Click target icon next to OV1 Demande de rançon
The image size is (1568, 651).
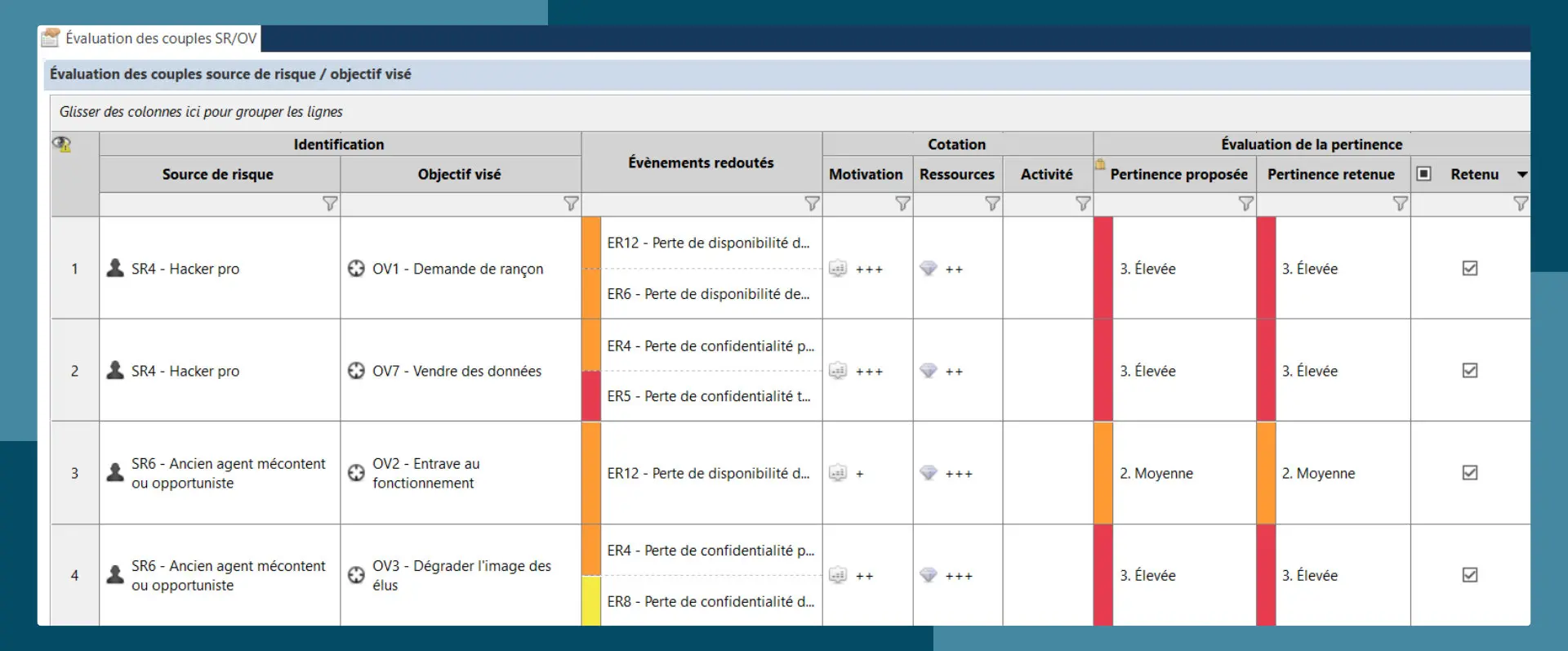pyautogui.click(x=356, y=268)
